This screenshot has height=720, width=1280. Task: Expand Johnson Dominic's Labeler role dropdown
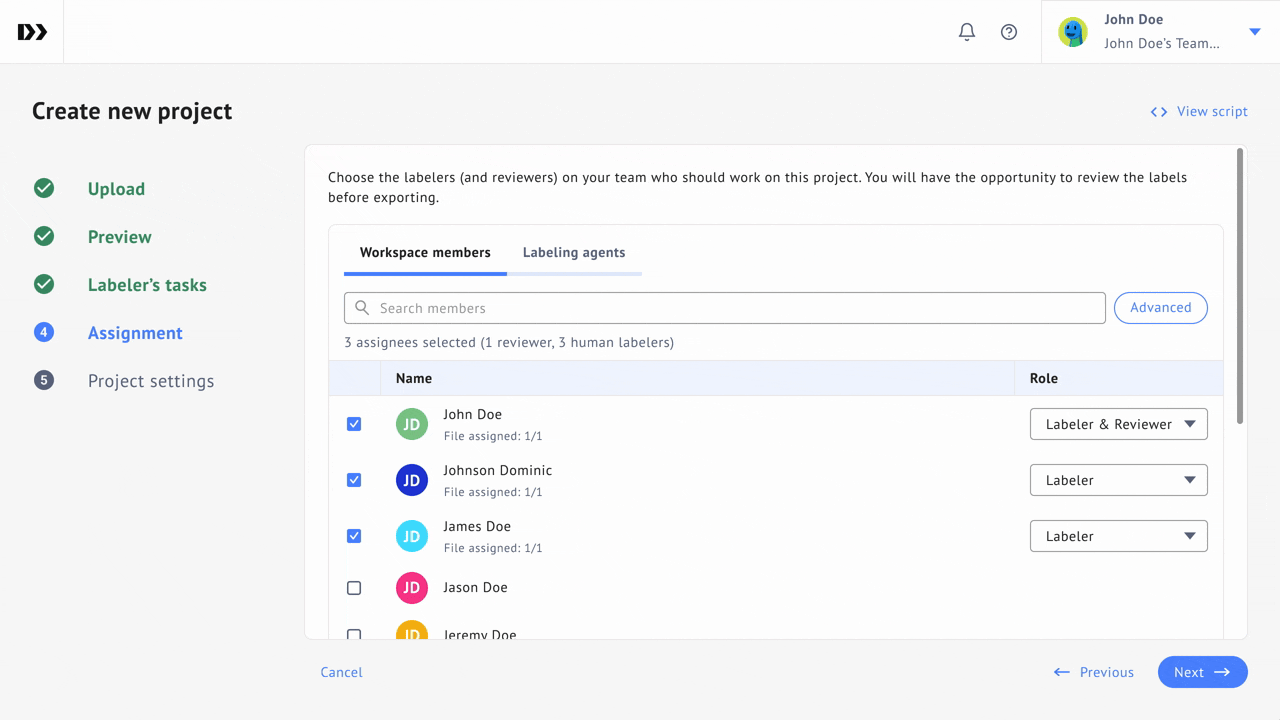(1118, 480)
